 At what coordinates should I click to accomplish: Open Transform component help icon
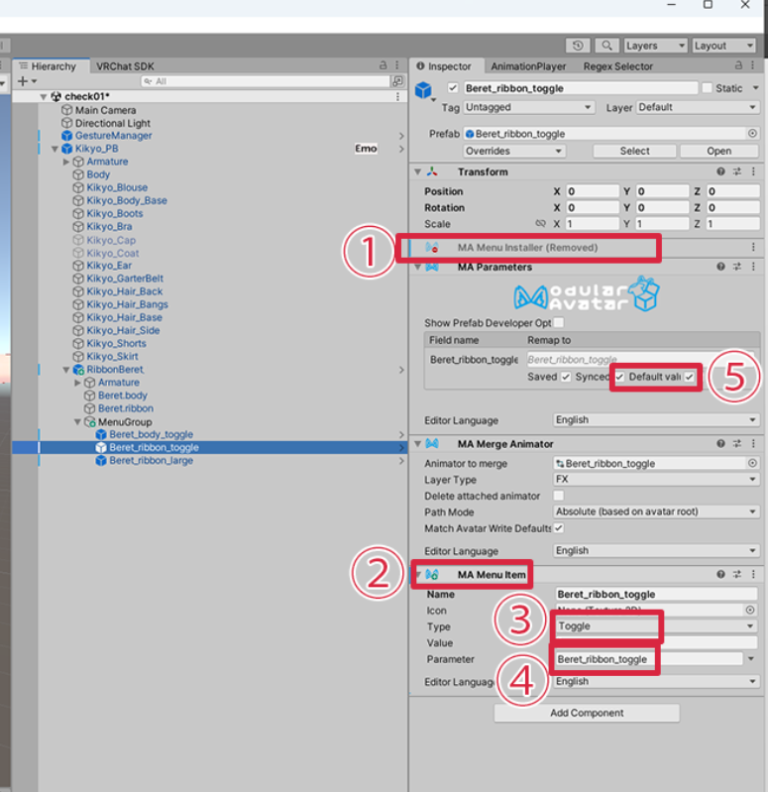(721, 172)
